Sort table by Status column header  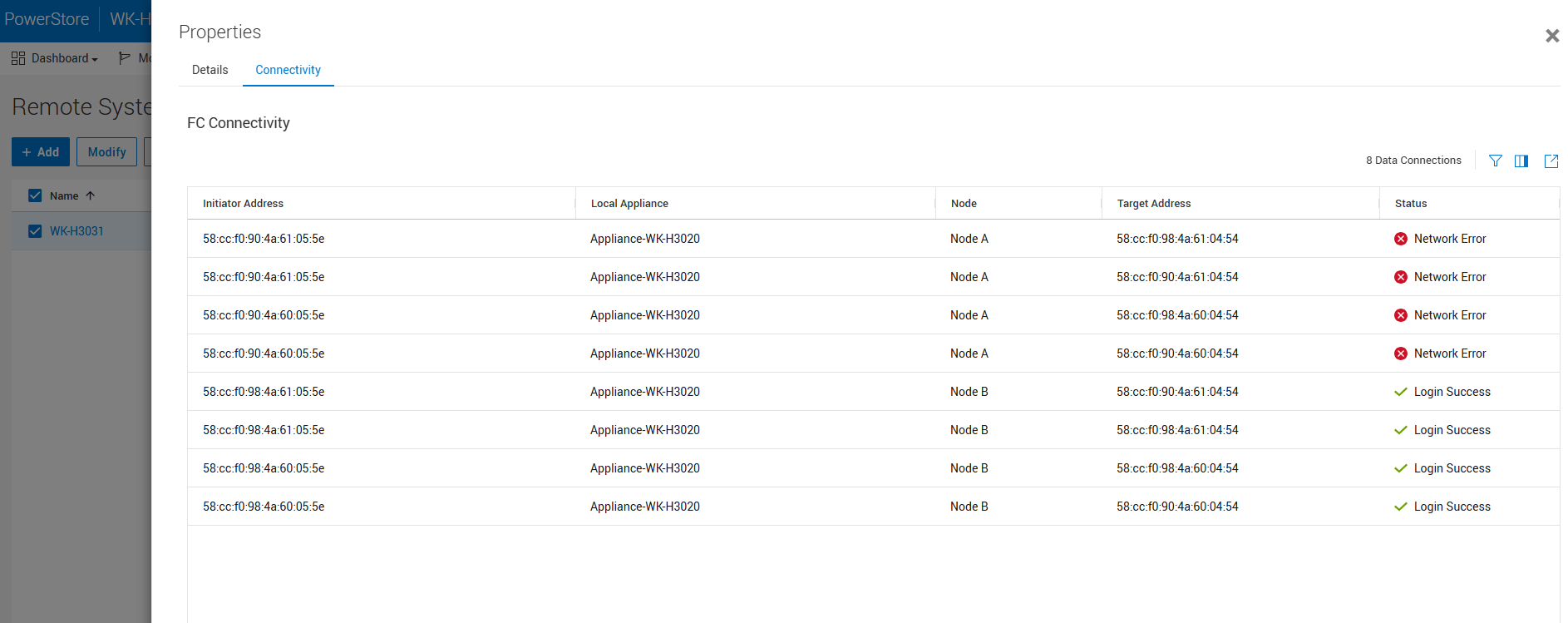1410,204
